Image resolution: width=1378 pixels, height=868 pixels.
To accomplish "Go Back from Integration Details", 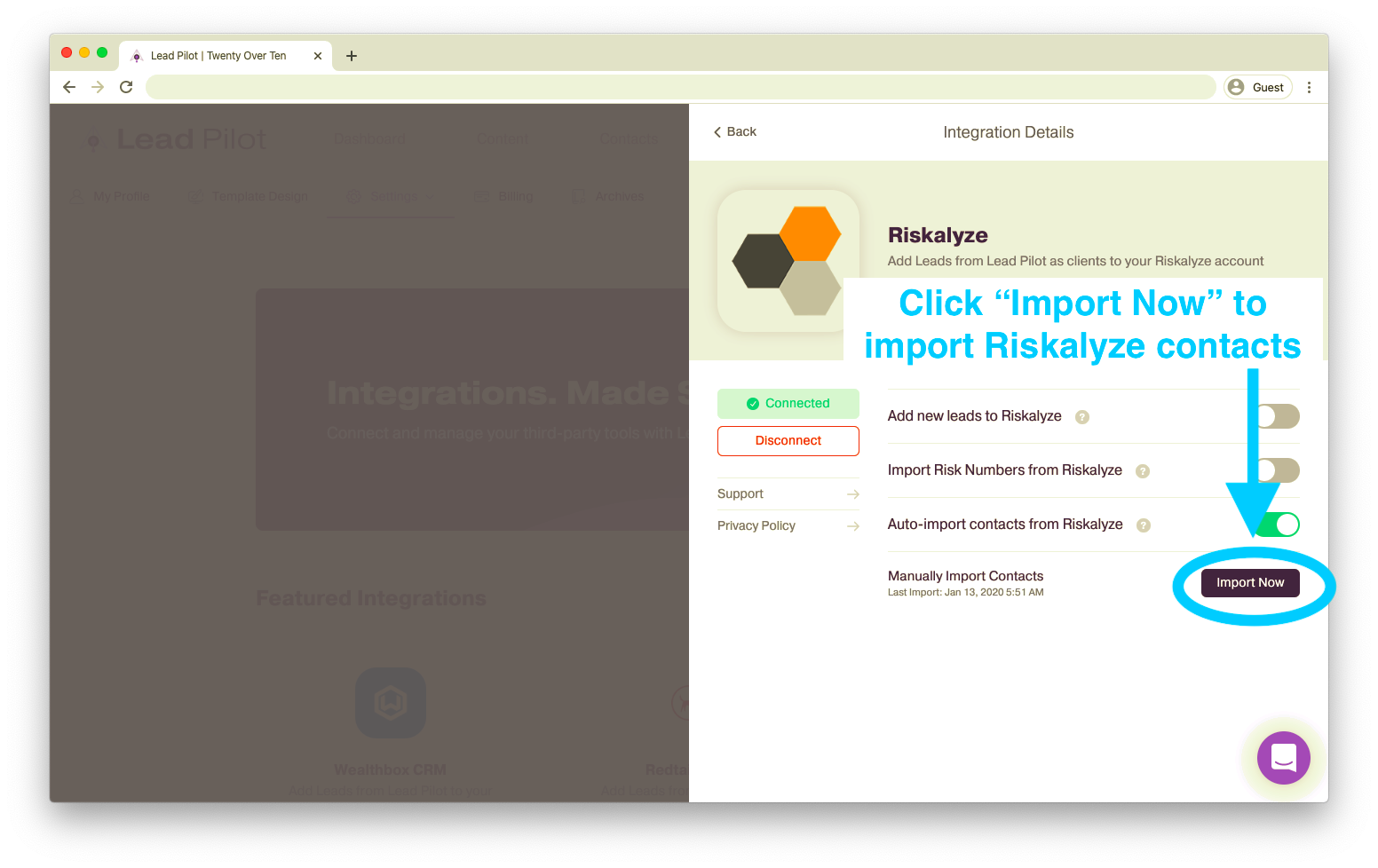I will tap(735, 131).
